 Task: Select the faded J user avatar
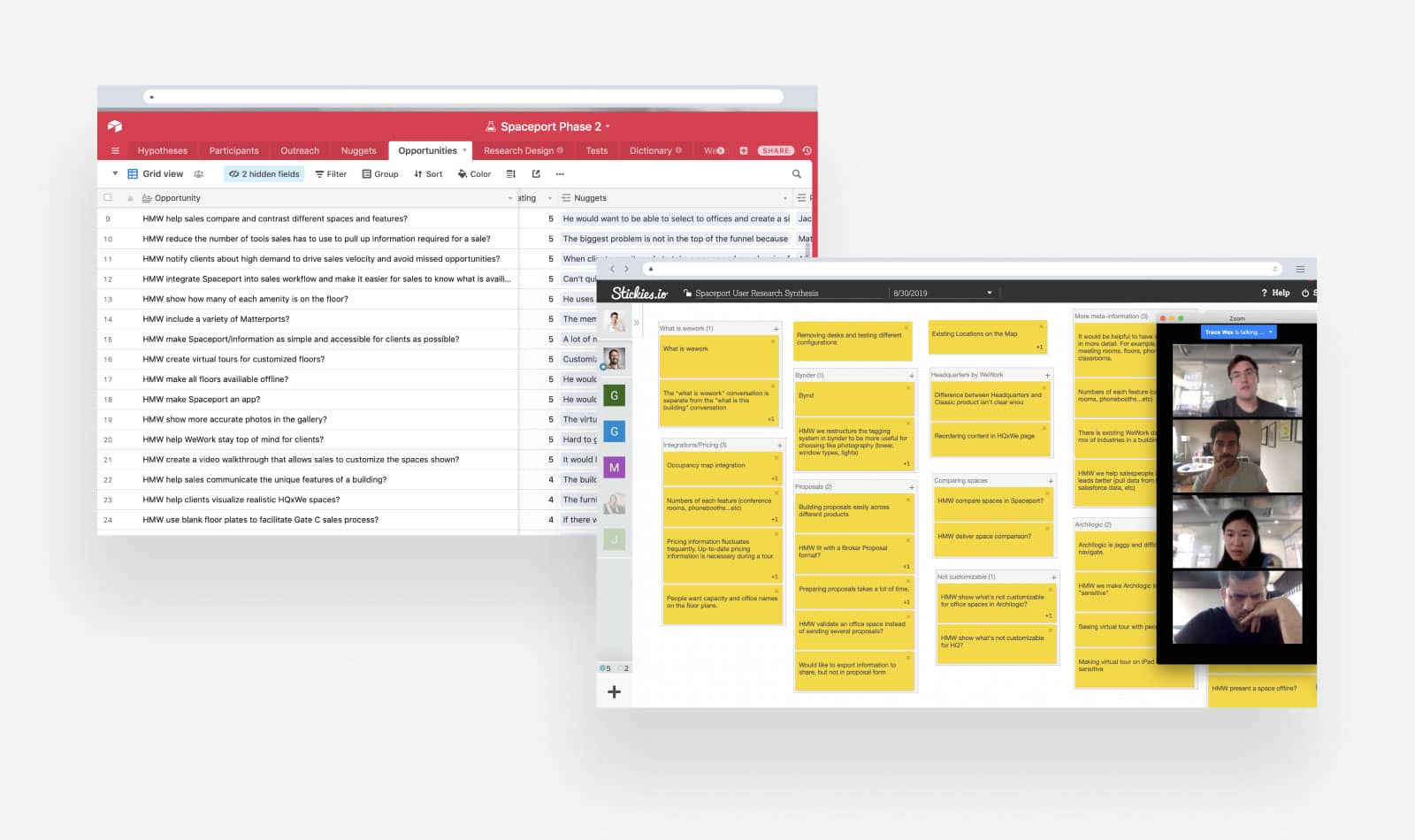(614, 539)
